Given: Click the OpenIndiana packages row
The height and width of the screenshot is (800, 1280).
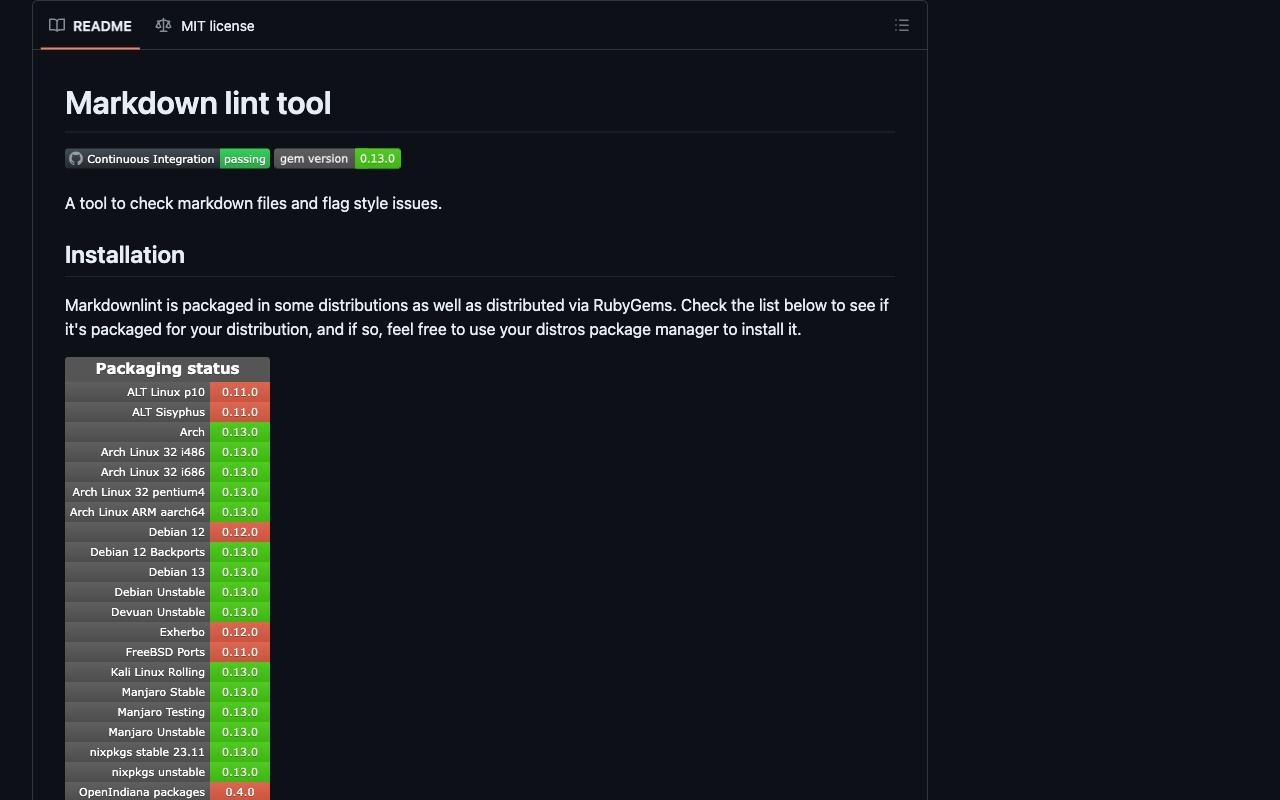Looking at the screenshot, I should [x=167, y=791].
